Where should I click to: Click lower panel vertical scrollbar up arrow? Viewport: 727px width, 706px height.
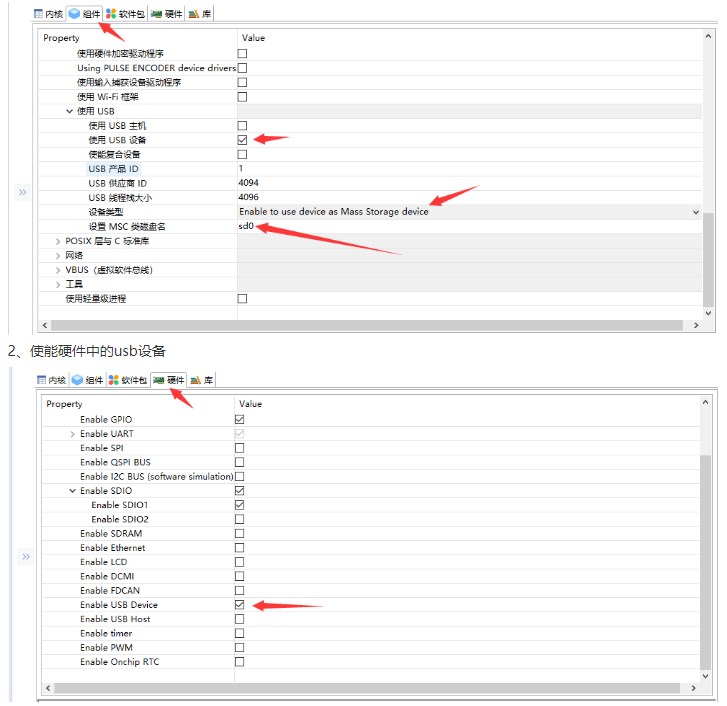(x=705, y=402)
